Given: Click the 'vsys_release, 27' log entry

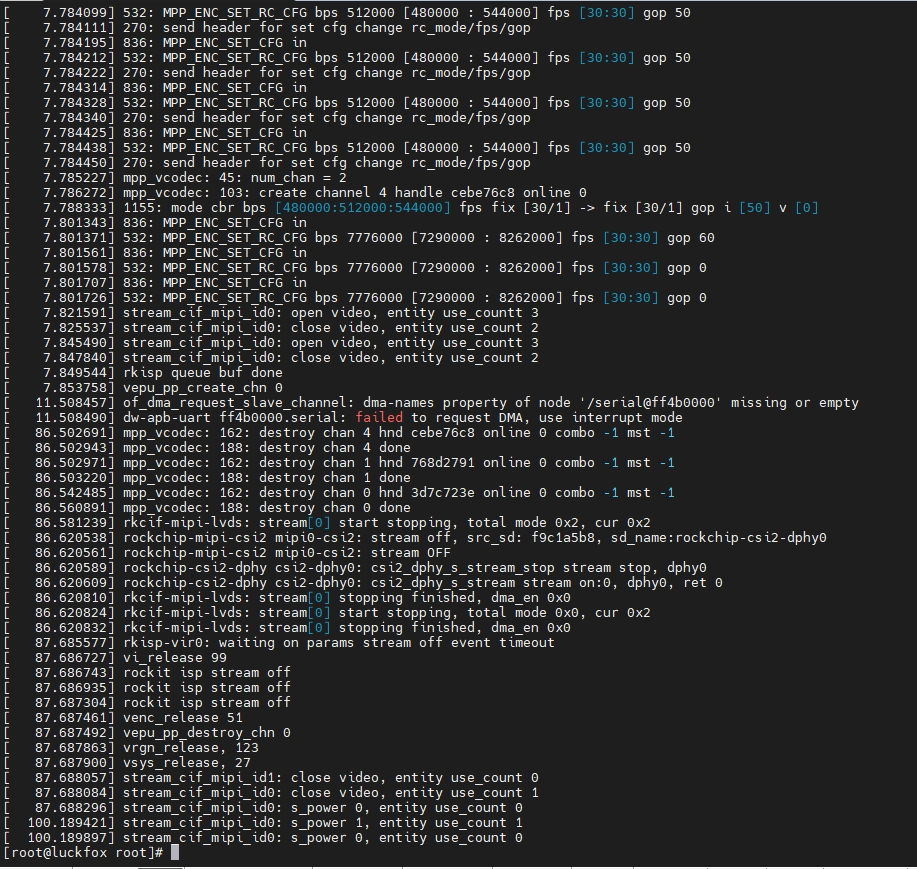Looking at the screenshot, I should (127, 763).
